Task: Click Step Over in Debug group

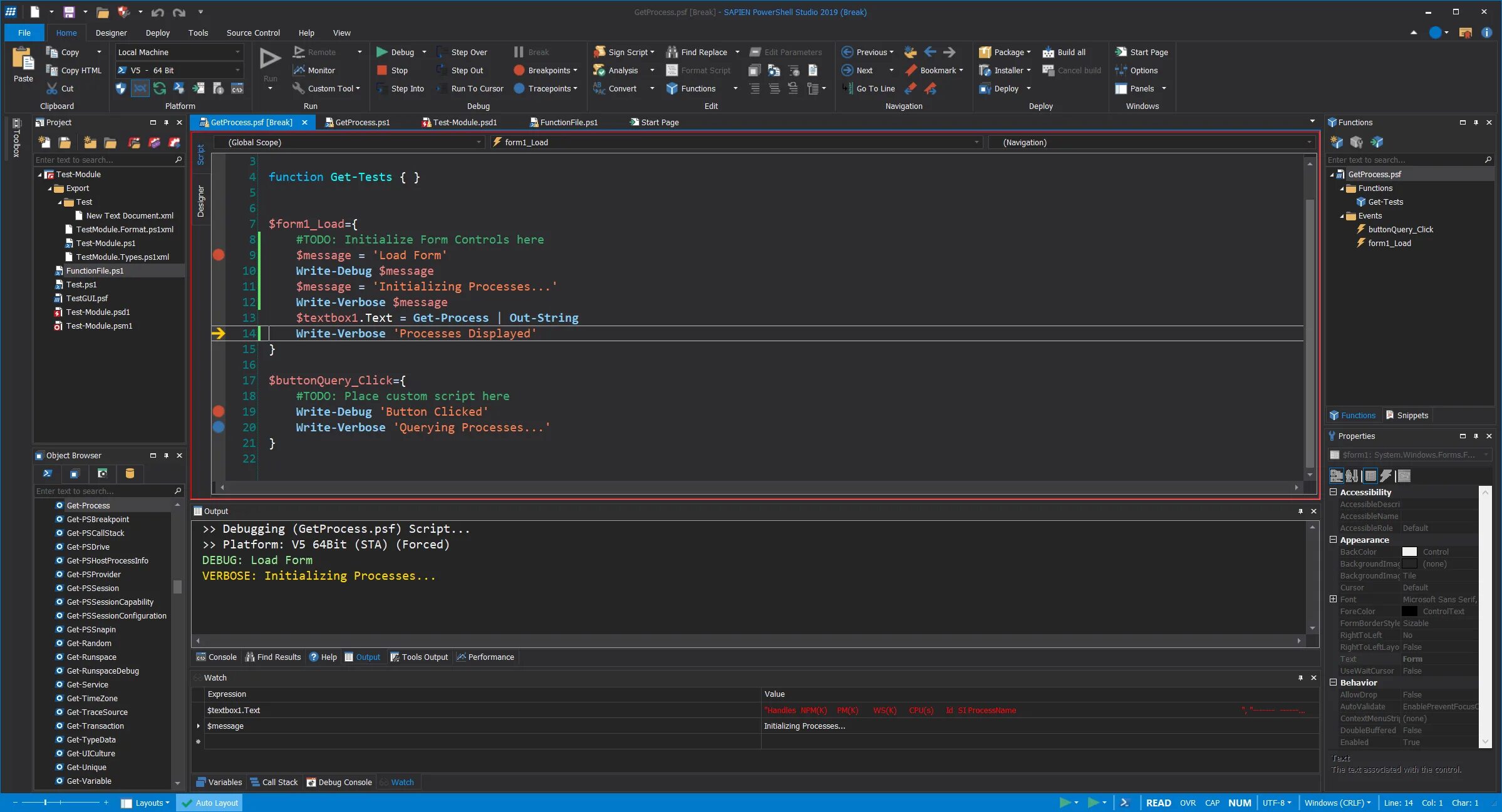Action: pyautogui.click(x=462, y=53)
